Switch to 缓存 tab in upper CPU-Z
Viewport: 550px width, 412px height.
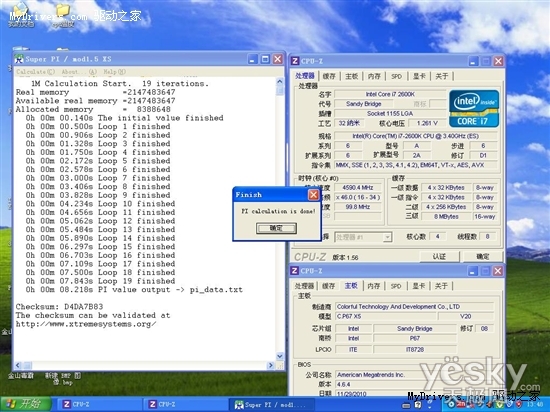coord(329,76)
